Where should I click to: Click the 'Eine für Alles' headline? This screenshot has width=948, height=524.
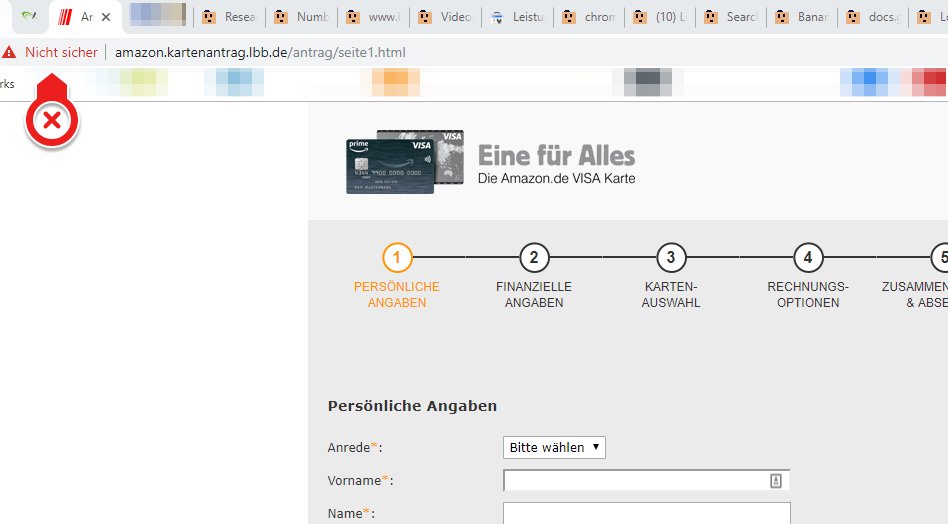coord(556,155)
